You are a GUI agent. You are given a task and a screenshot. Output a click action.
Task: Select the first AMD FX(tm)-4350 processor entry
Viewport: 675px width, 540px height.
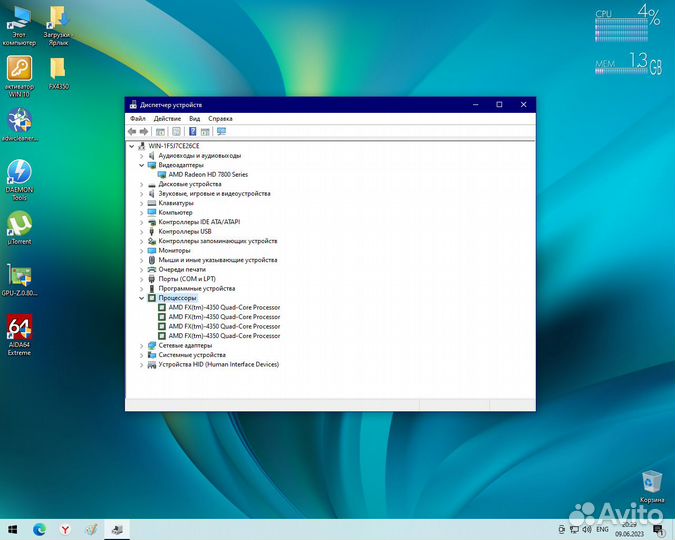[x=224, y=307]
